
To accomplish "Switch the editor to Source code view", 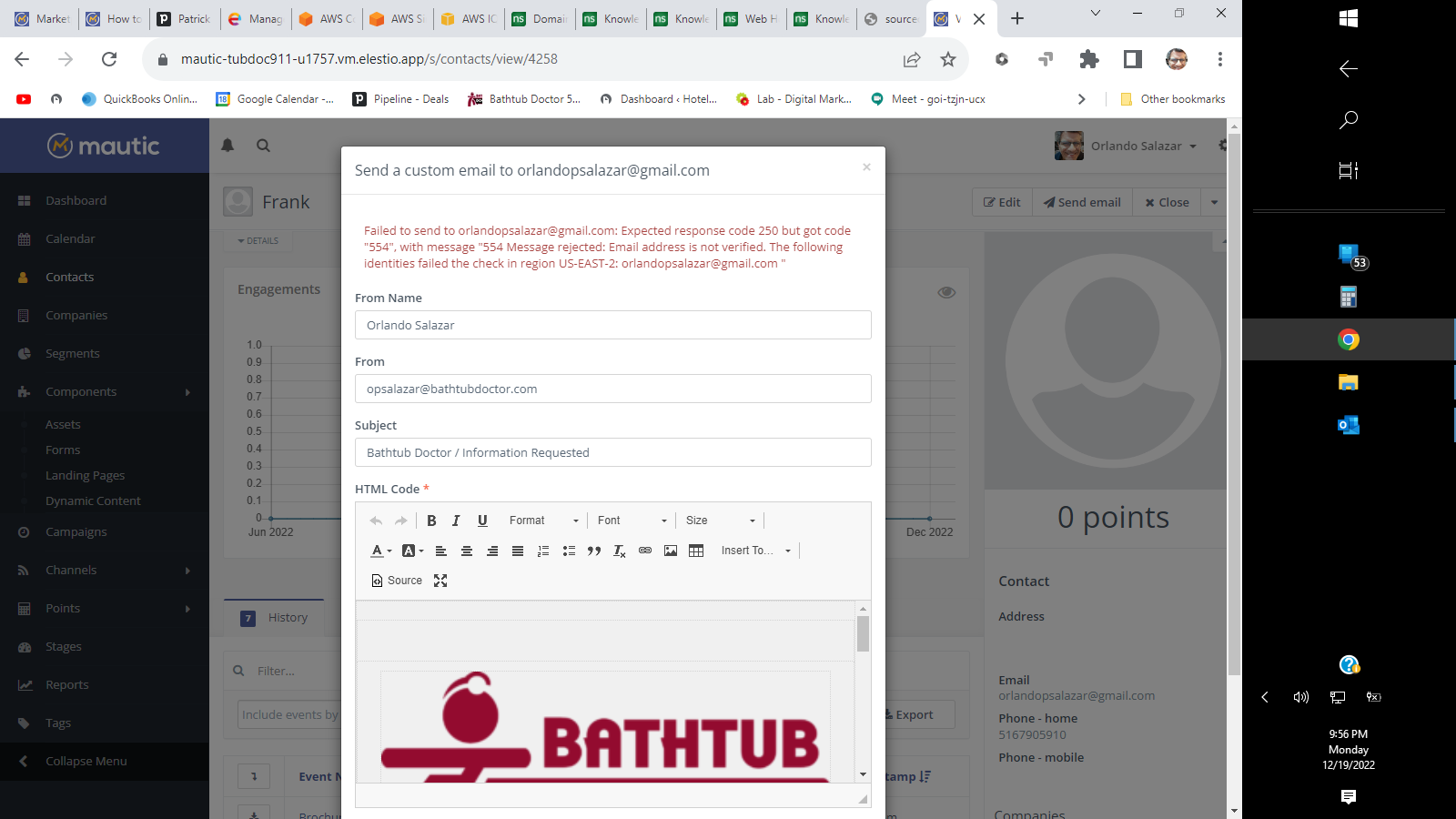I will (397, 581).
